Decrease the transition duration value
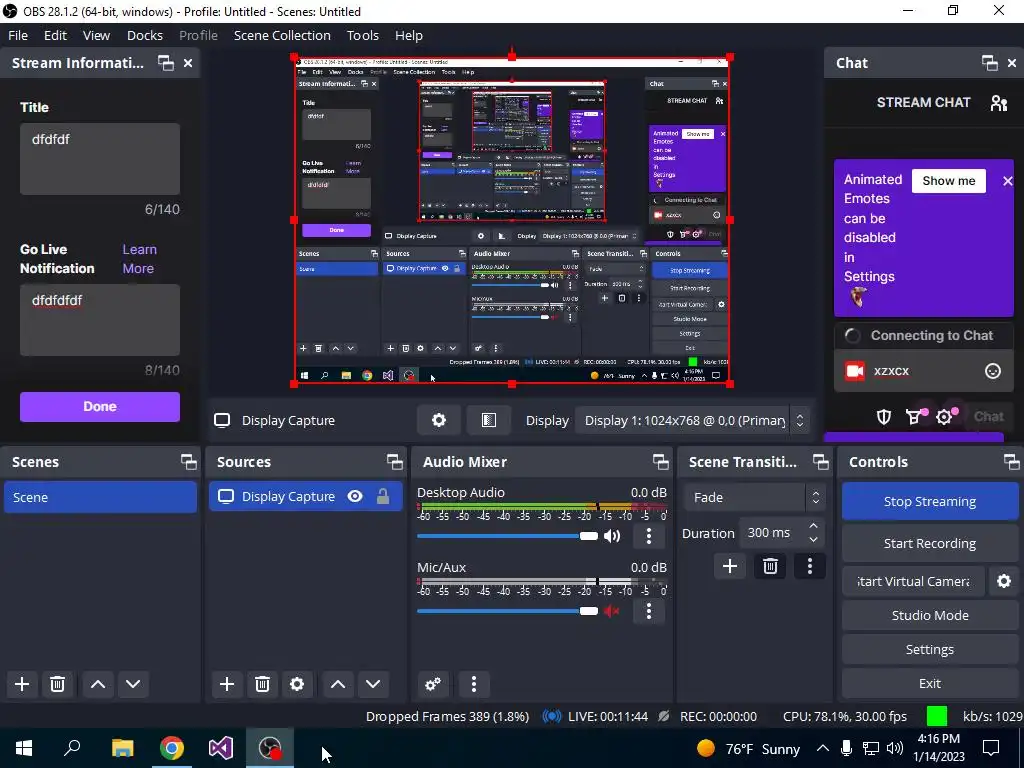The height and width of the screenshot is (768, 1024). click(813, 539)
